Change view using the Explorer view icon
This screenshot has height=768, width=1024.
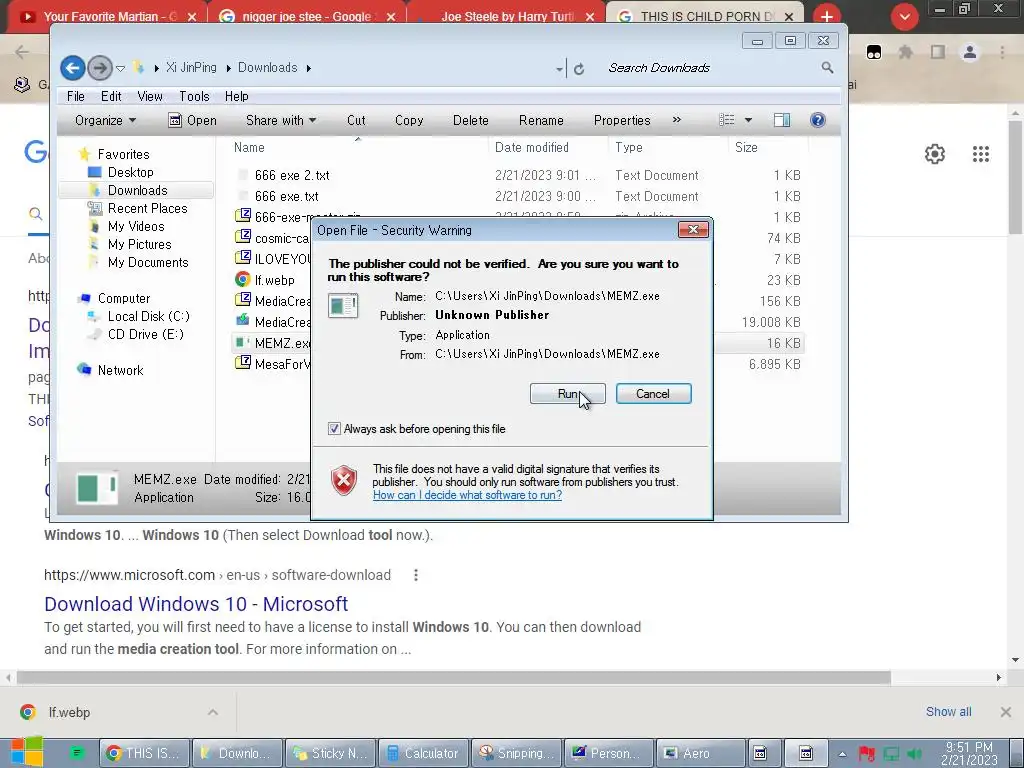(x=726, y=120)
